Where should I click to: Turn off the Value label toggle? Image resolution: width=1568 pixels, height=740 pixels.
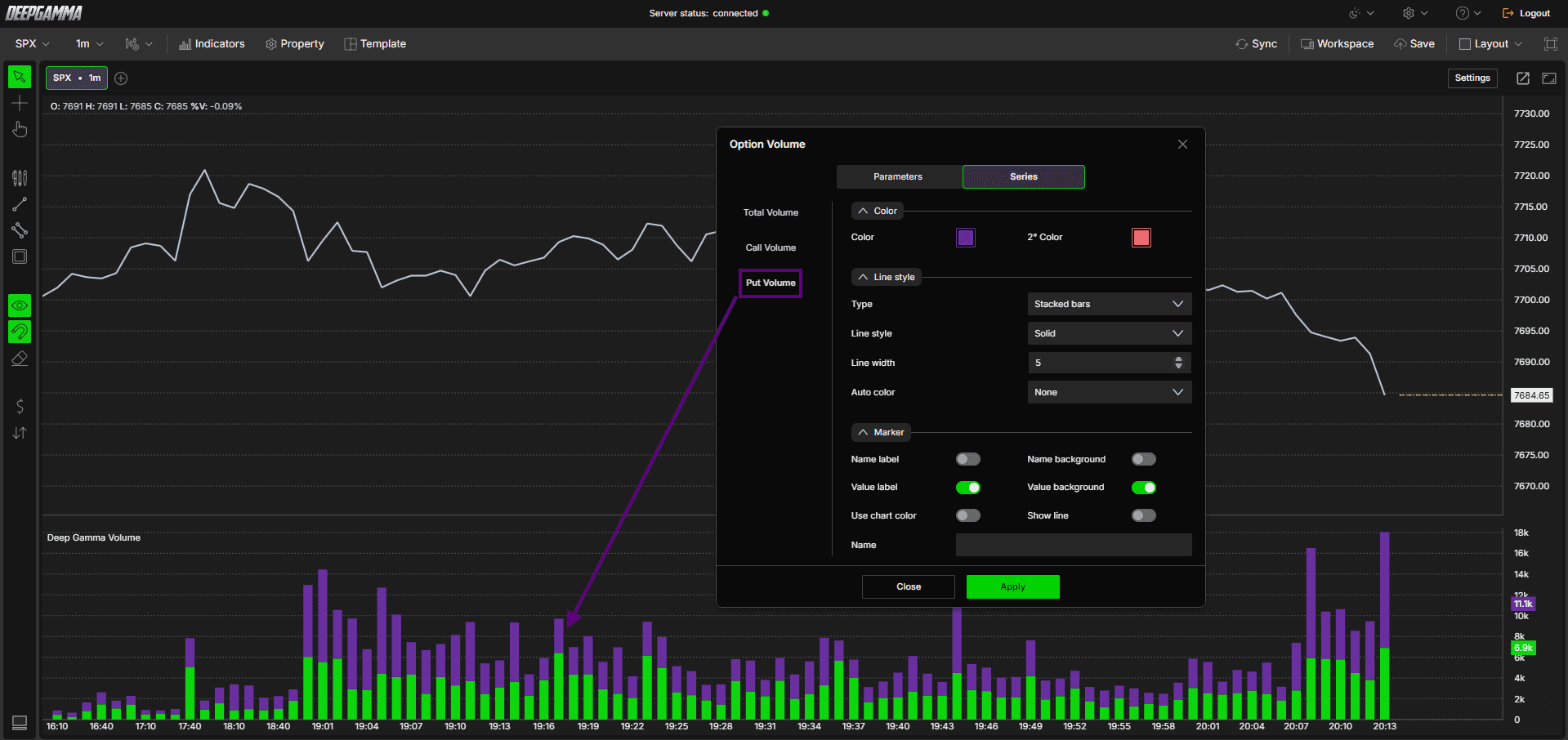click(x=968, y=488)
